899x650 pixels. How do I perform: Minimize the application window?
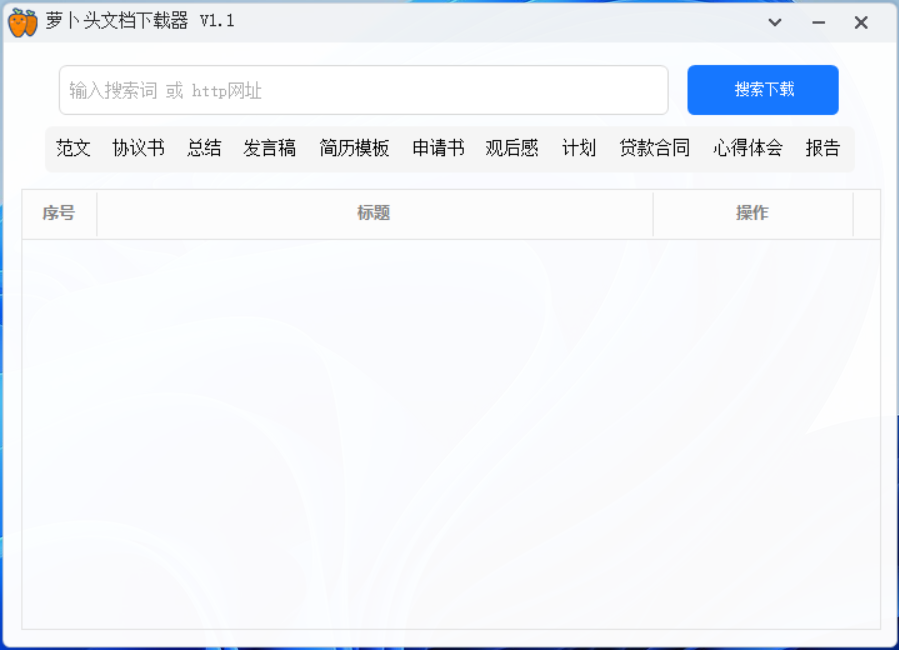(818, 21)
